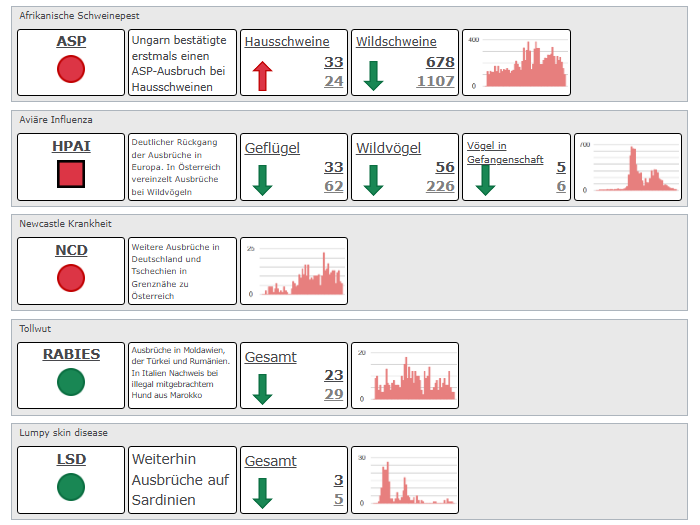Click the Geflügel previous count 62

[333, 186]
